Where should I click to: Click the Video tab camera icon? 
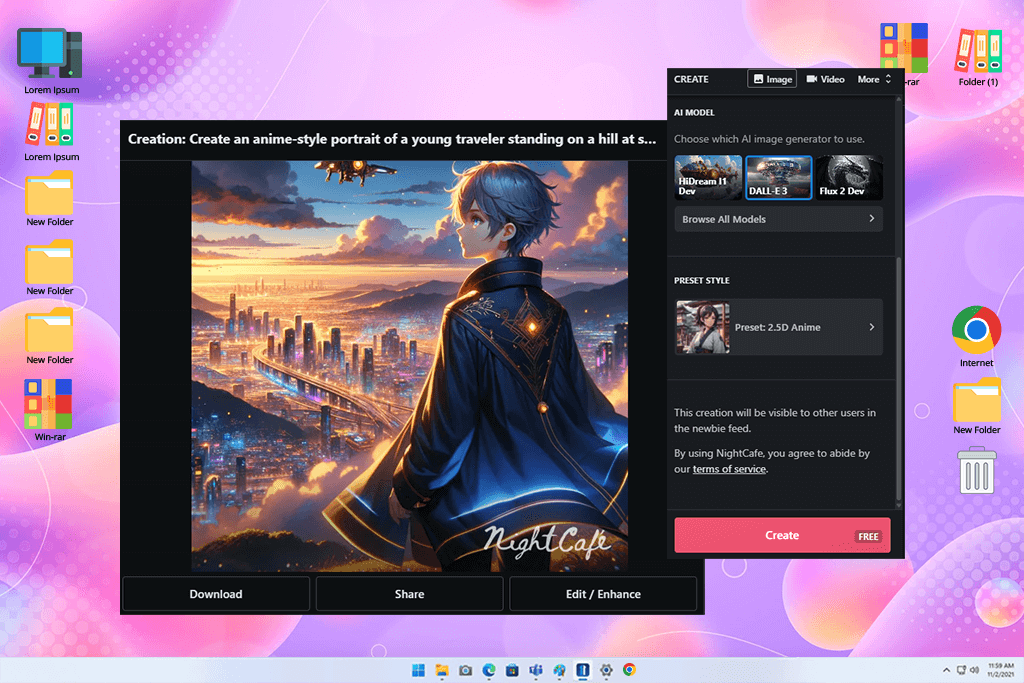point(812,79)
